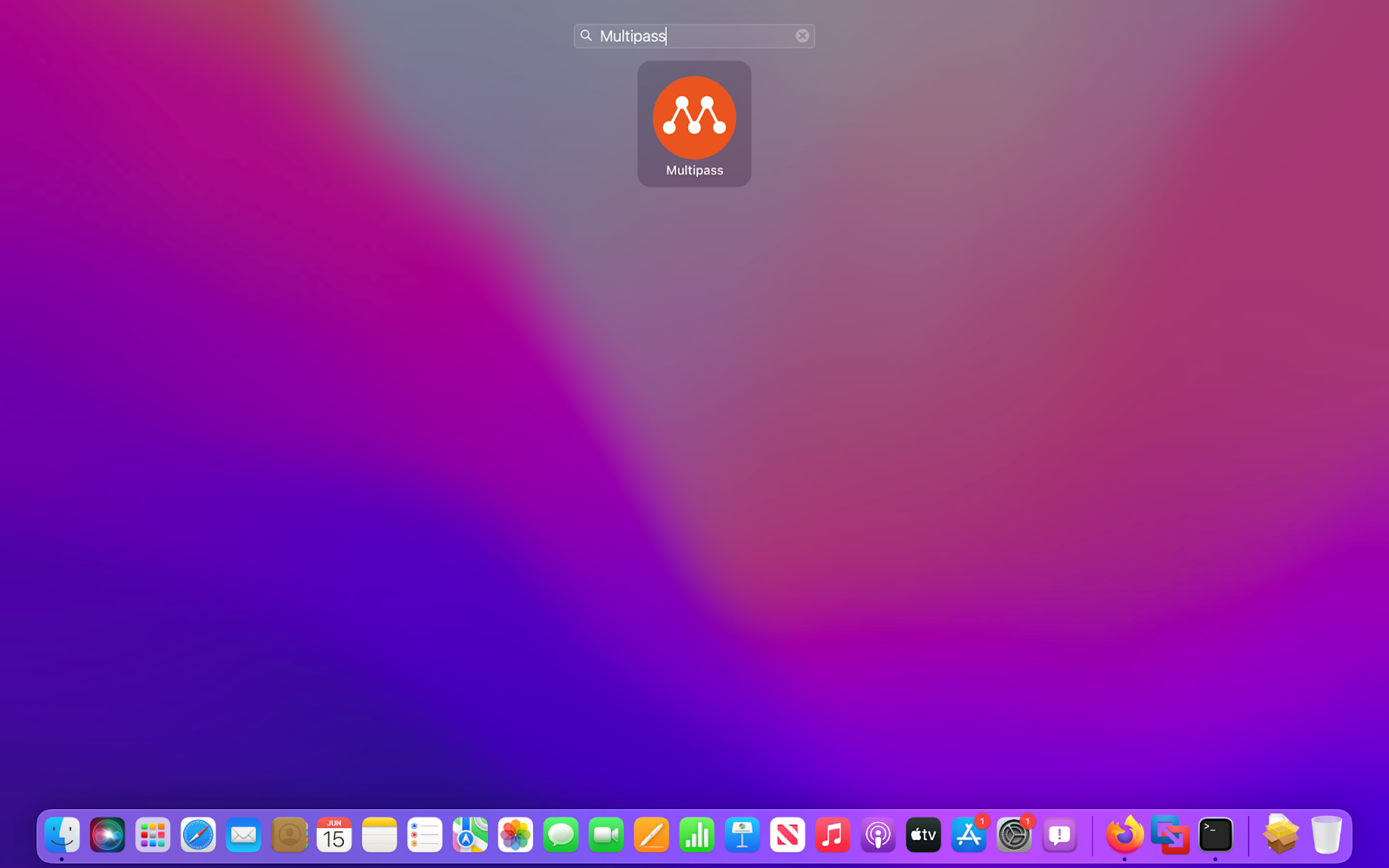The width and height of the screenshot is (1389, 868).
Task: Open the Music app
Action: (833, 835)
